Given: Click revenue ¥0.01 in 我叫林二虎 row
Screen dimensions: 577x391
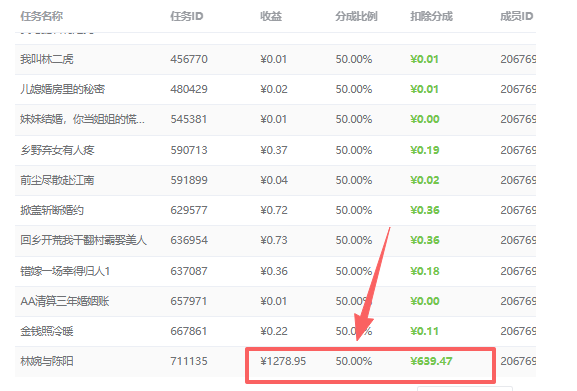Looking at the screenshot, I should point(273,59).
